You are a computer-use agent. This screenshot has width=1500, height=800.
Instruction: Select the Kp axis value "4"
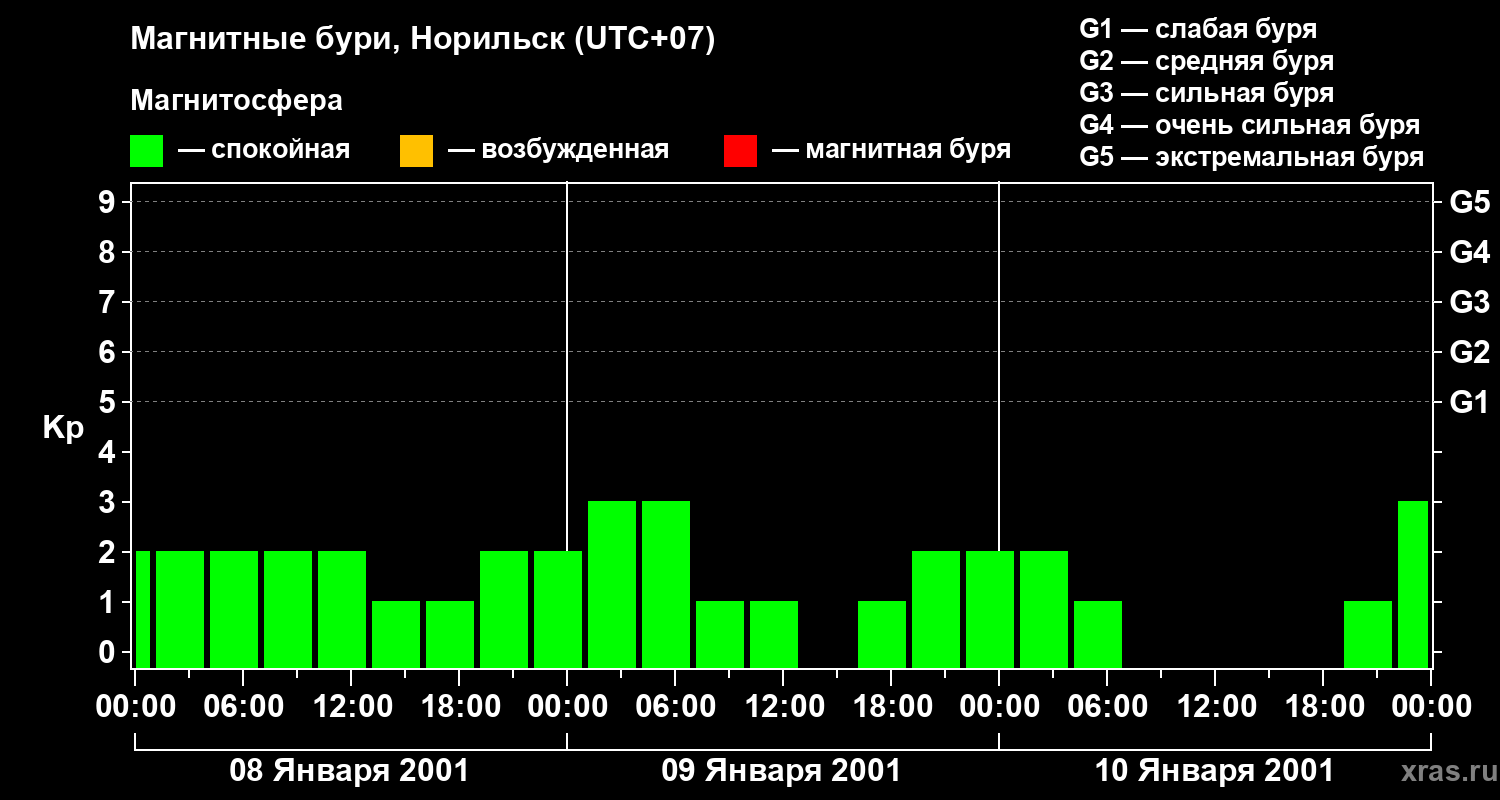[x=109, y=453]
